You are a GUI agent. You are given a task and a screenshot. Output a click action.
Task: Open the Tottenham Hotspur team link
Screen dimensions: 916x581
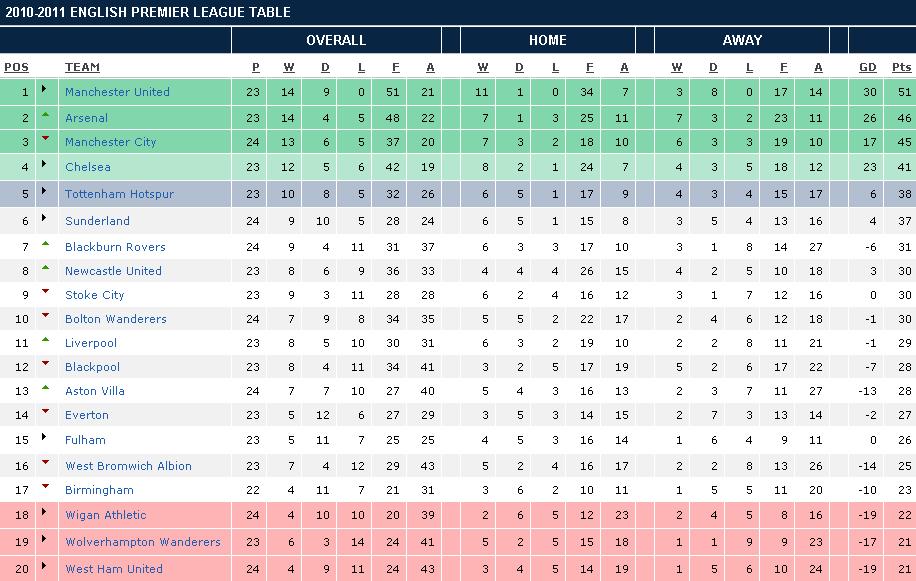[x=119, y=194]
